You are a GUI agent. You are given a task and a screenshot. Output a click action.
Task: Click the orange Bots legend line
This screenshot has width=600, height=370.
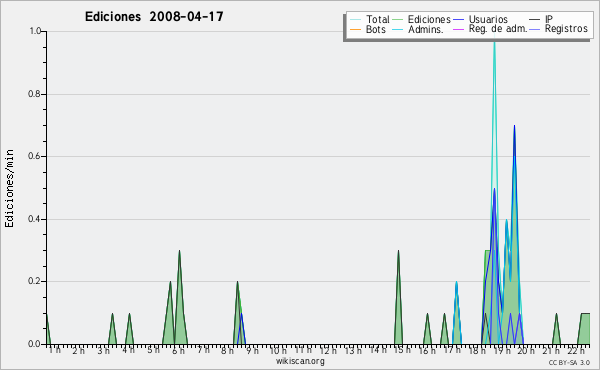pyautogui.click(x=355, y=29)
